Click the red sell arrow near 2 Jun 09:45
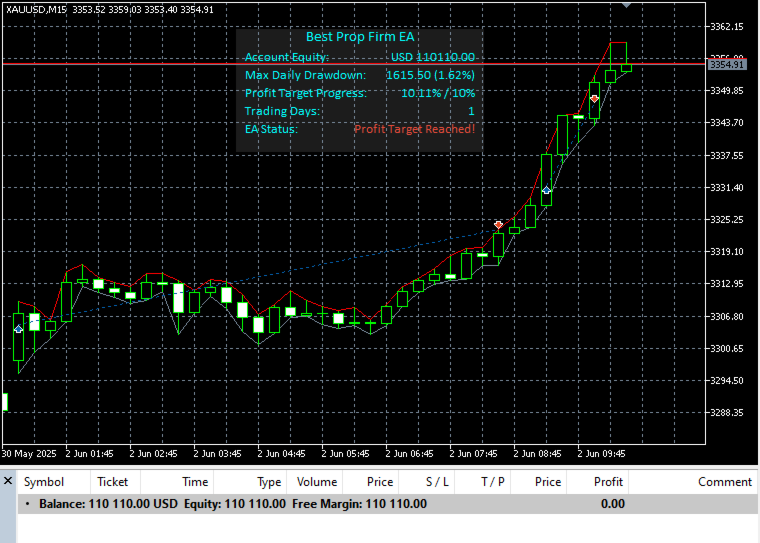 coord(594,99)
